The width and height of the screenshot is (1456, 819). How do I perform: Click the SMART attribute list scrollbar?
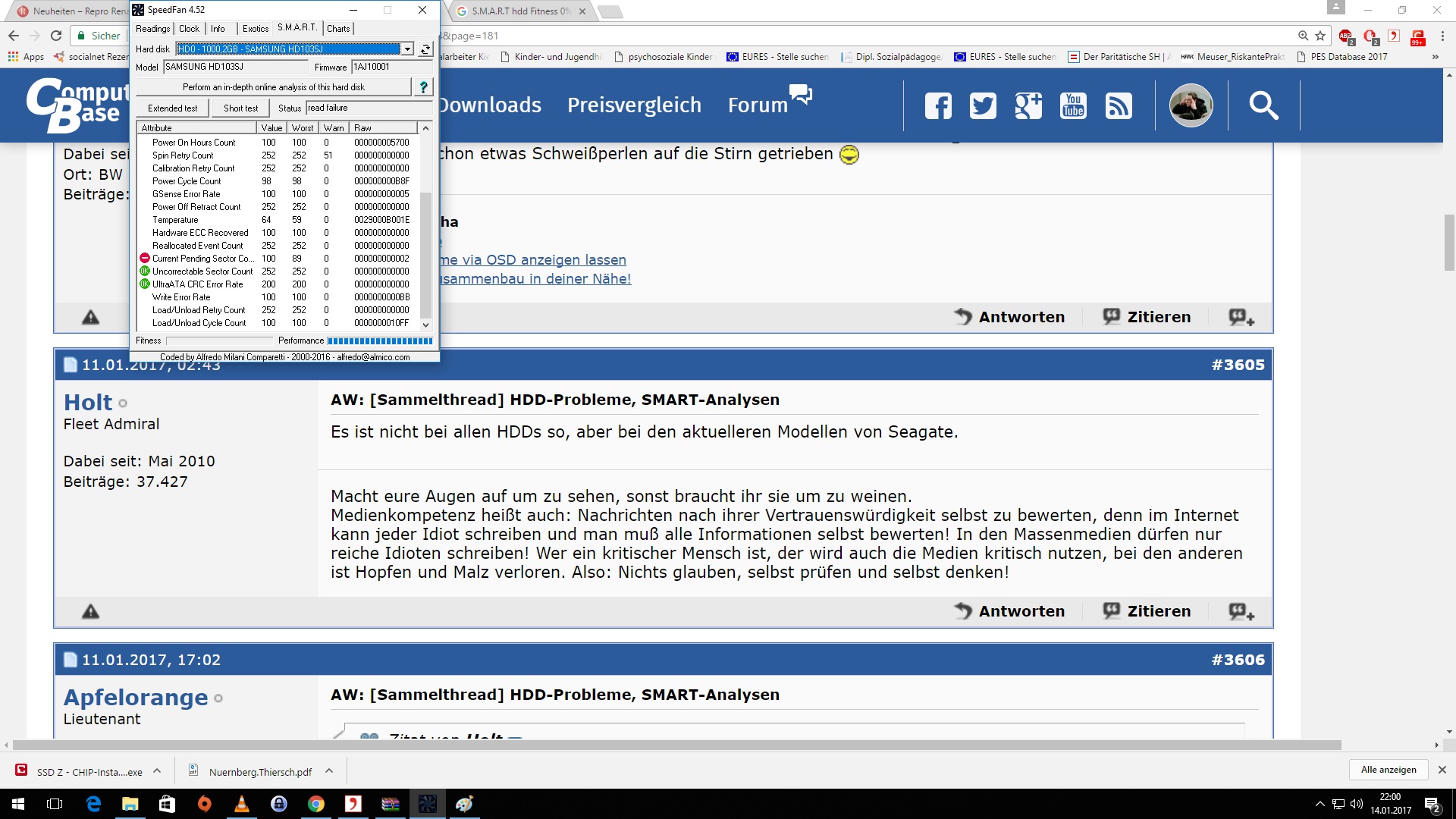425,254
